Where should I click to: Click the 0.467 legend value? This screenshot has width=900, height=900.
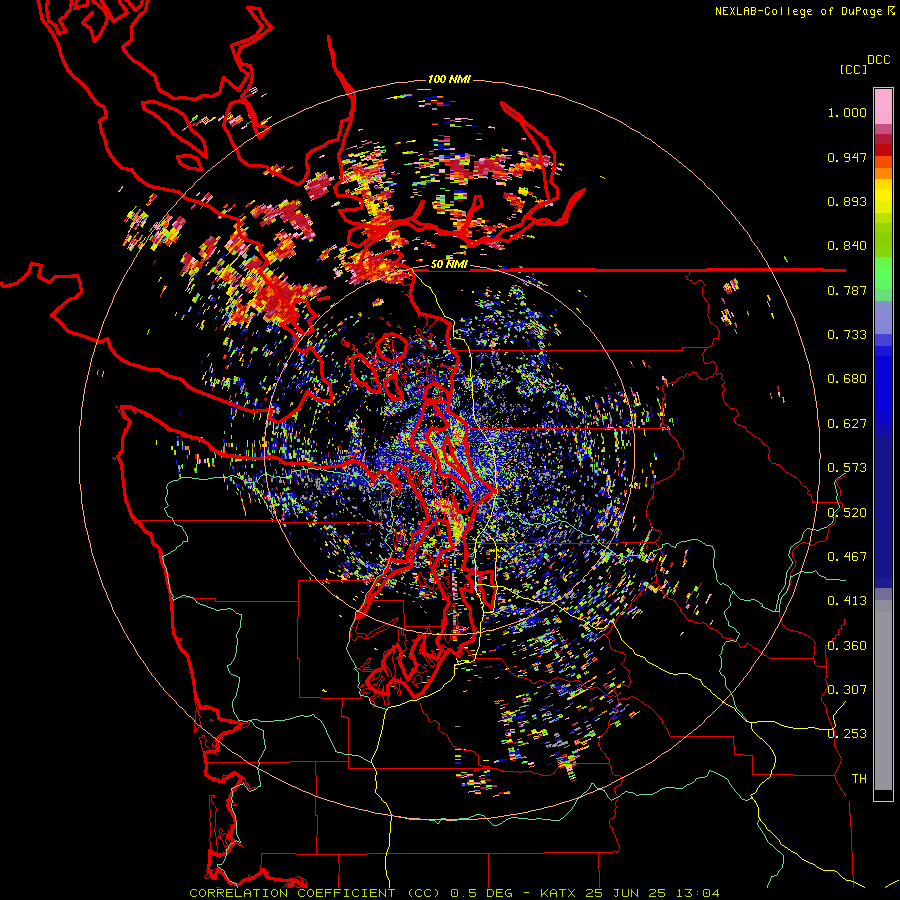click(x=847, y=557)
